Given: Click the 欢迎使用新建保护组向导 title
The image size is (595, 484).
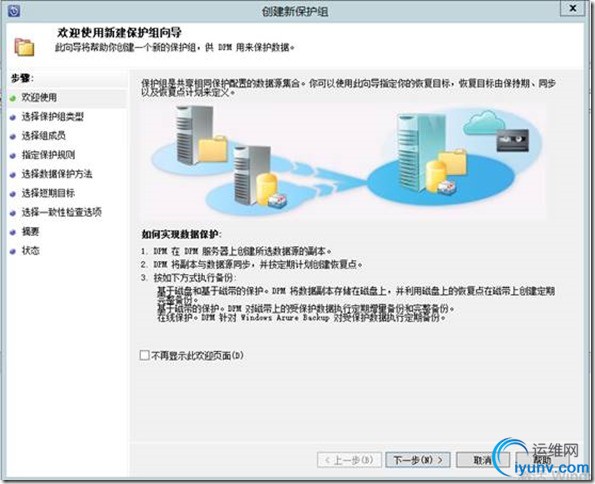Looking at the screenshot, I should coord(120,33).
